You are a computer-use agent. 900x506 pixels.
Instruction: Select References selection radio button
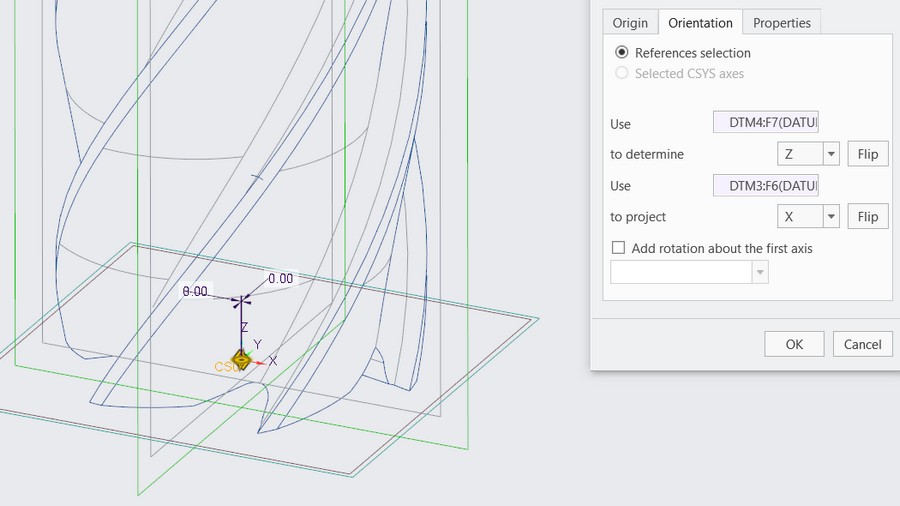[x=622, y=53]
